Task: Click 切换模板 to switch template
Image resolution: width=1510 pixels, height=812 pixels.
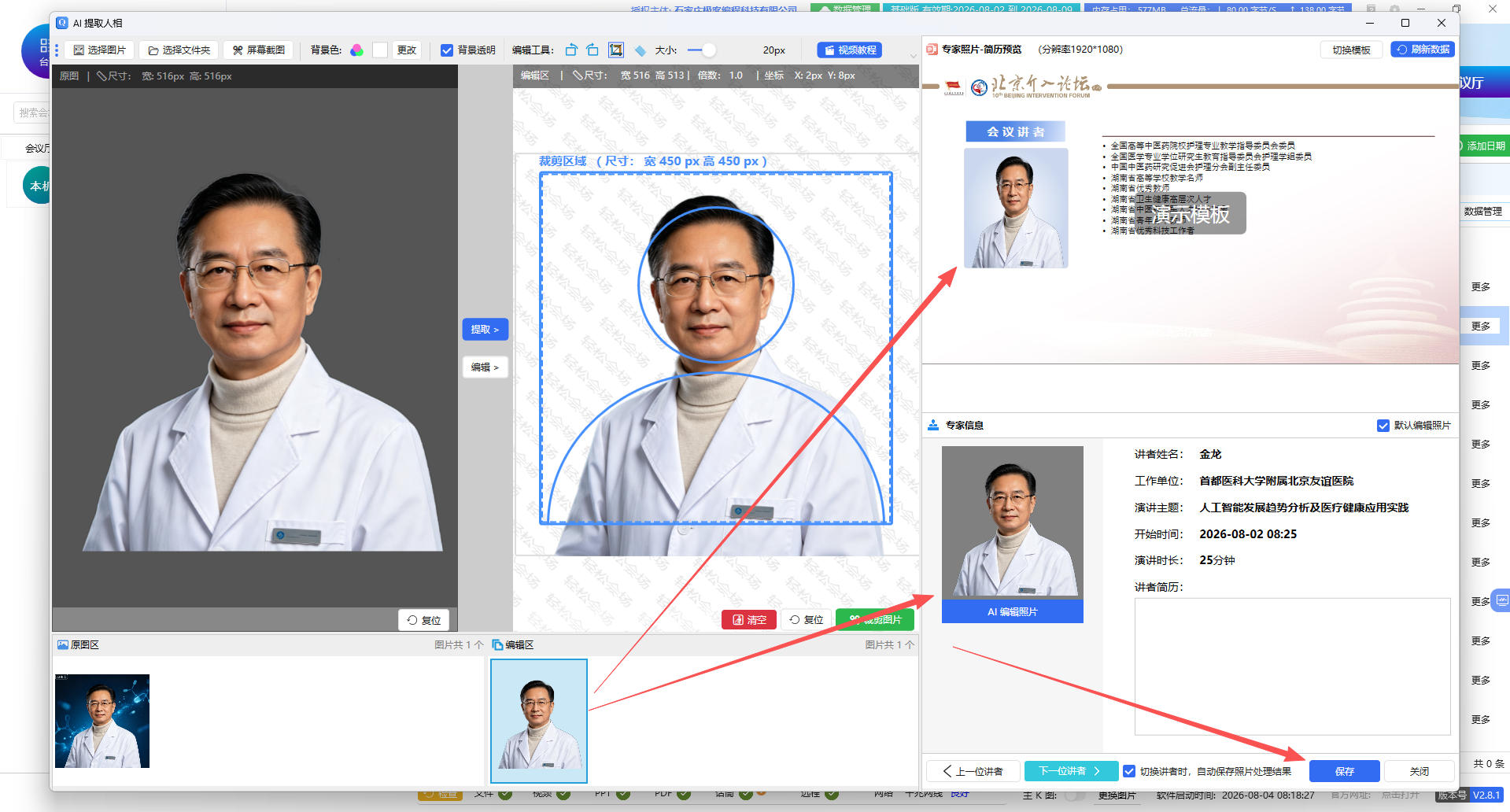Action: (x=1351, y=50)
